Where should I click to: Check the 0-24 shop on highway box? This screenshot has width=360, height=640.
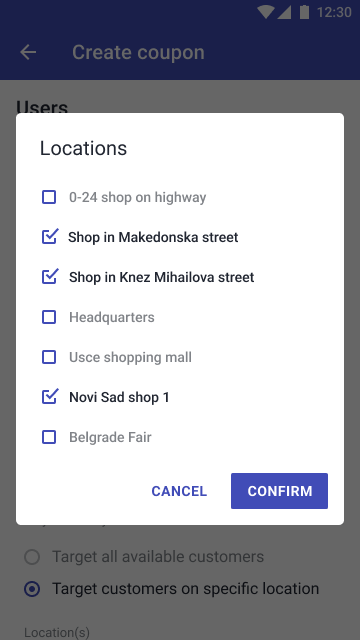click(49, 197)
